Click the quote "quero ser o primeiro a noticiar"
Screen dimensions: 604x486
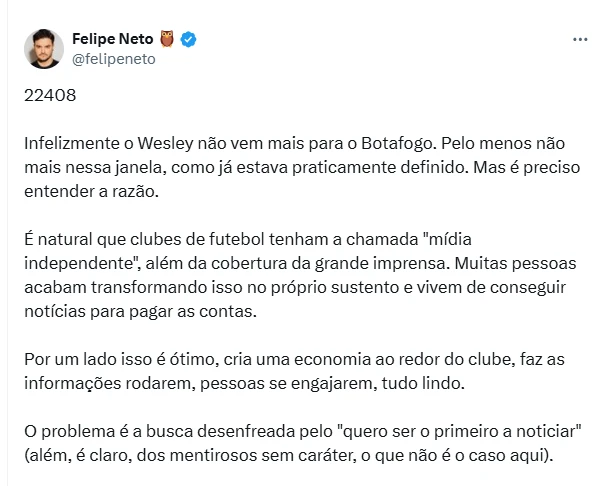459,431
